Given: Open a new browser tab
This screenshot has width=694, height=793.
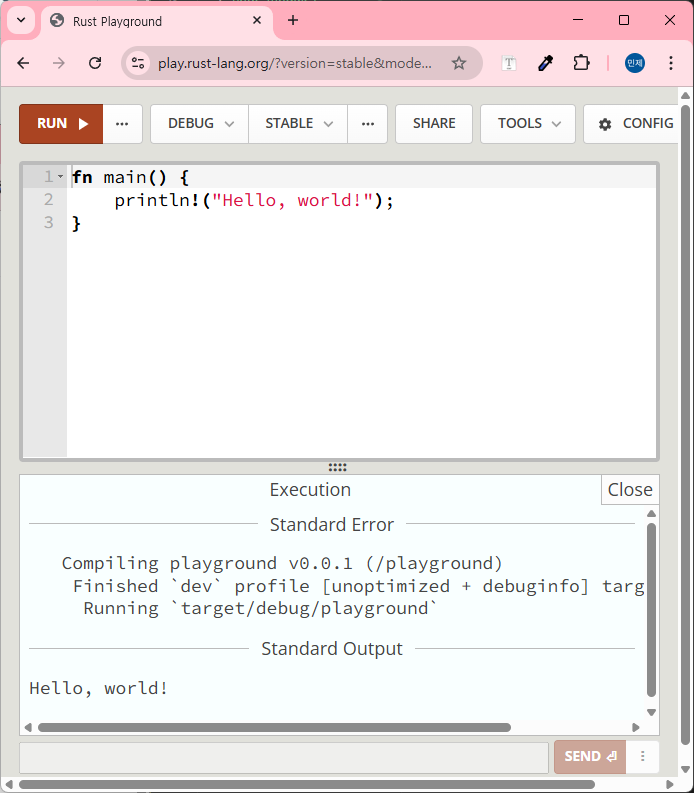Looking at the screenshot, I should (292, 20).
